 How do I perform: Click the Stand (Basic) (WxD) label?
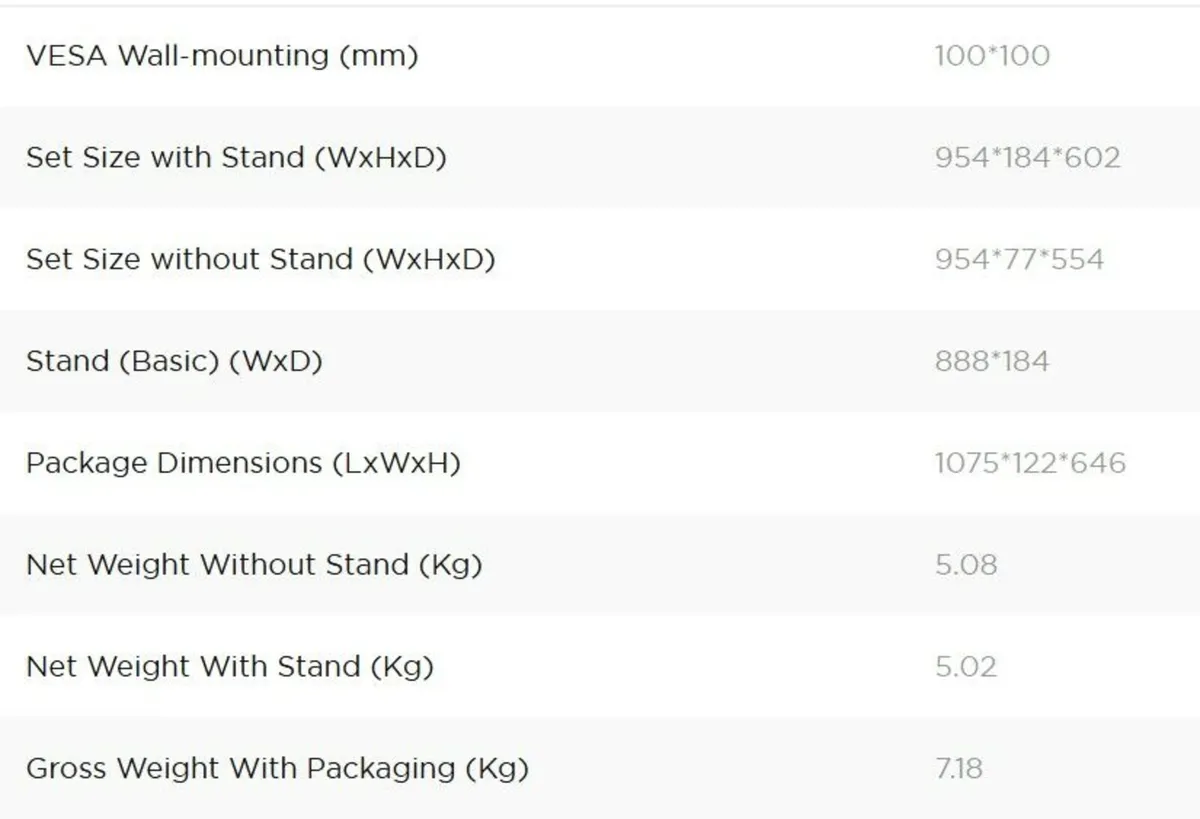click(174, 361)
